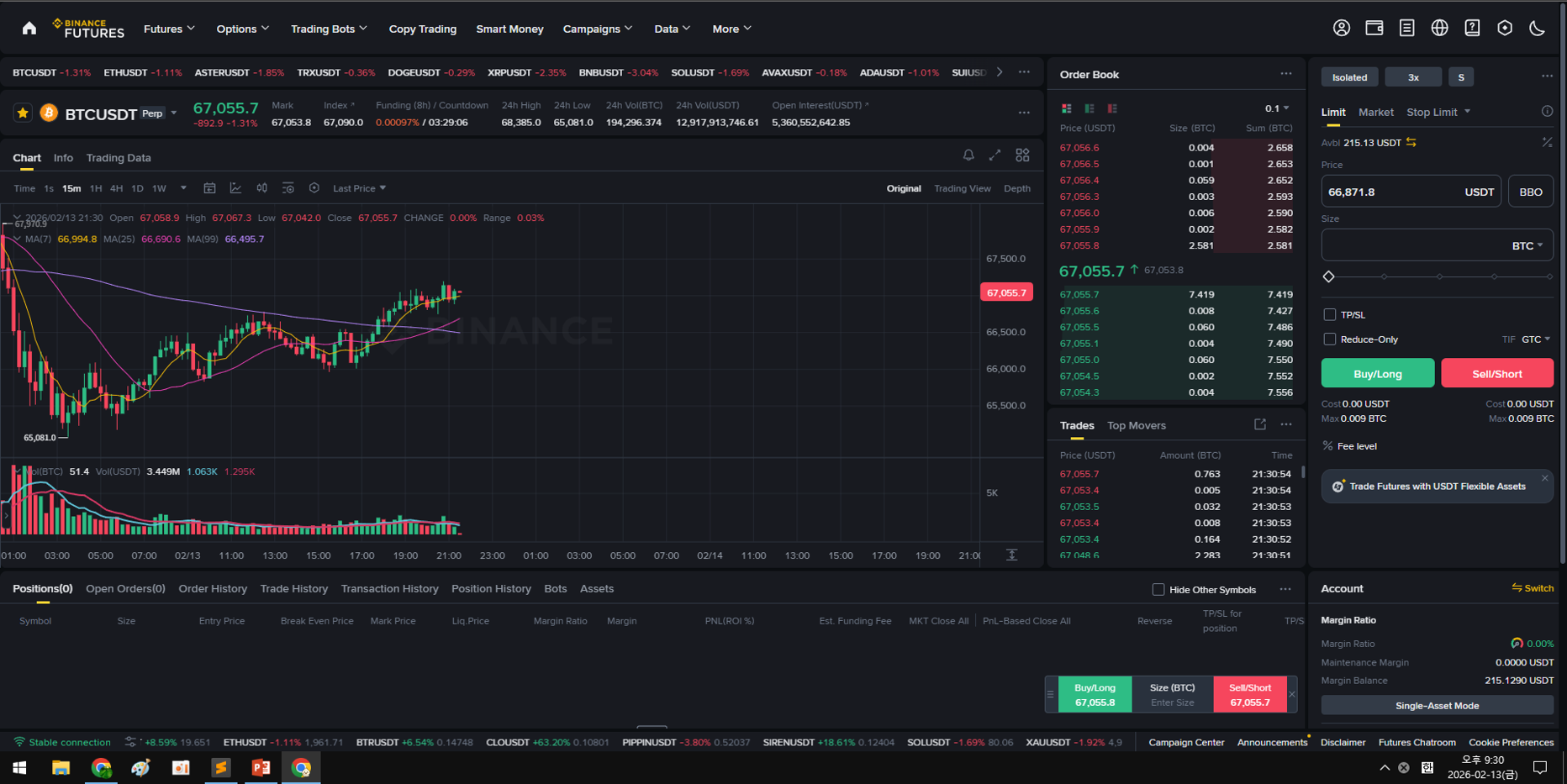1567x784 pixels.
Task: Open TIF GTC dropdown
Action: click(x=1536, y=339)
